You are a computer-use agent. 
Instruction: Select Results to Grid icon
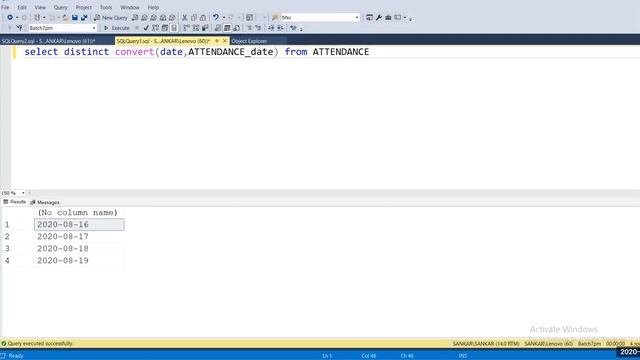click(x=227, y=28)
